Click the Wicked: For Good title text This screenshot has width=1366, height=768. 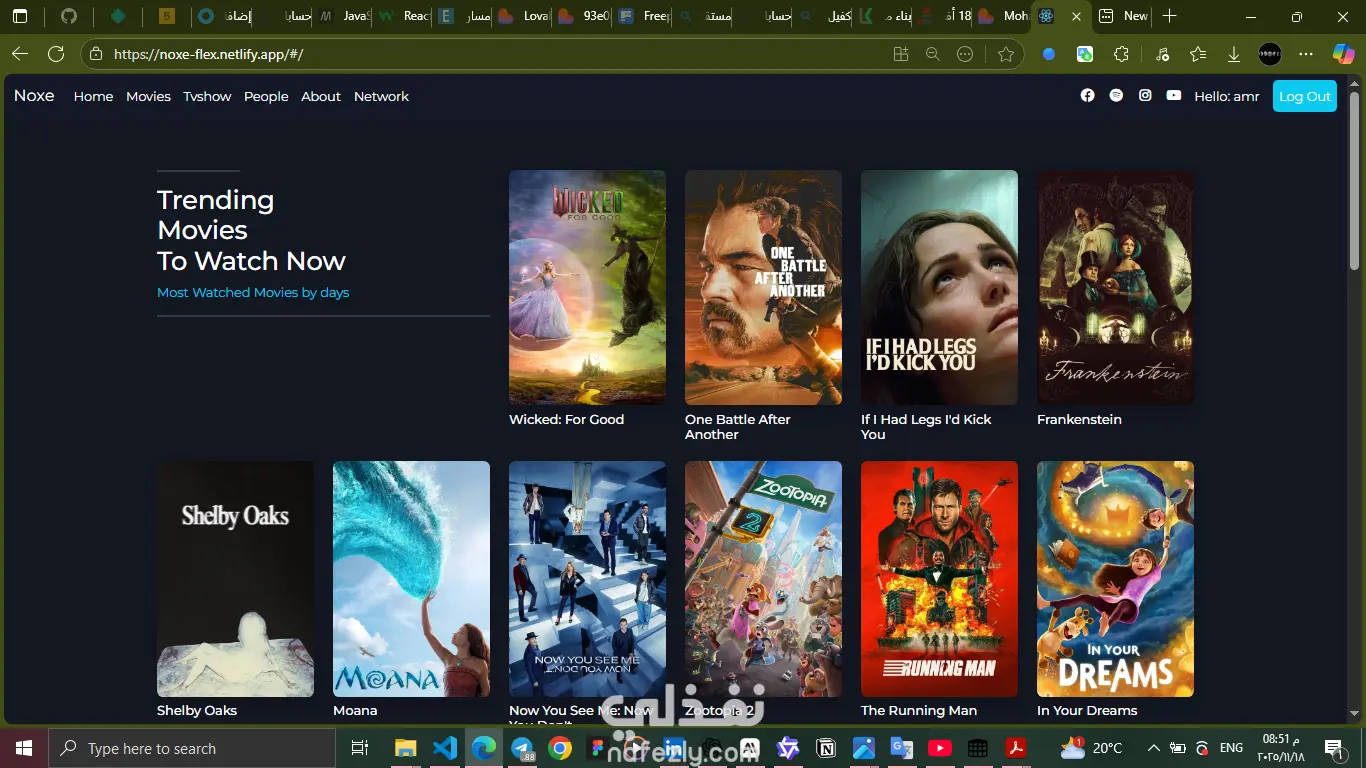[566, 419]
